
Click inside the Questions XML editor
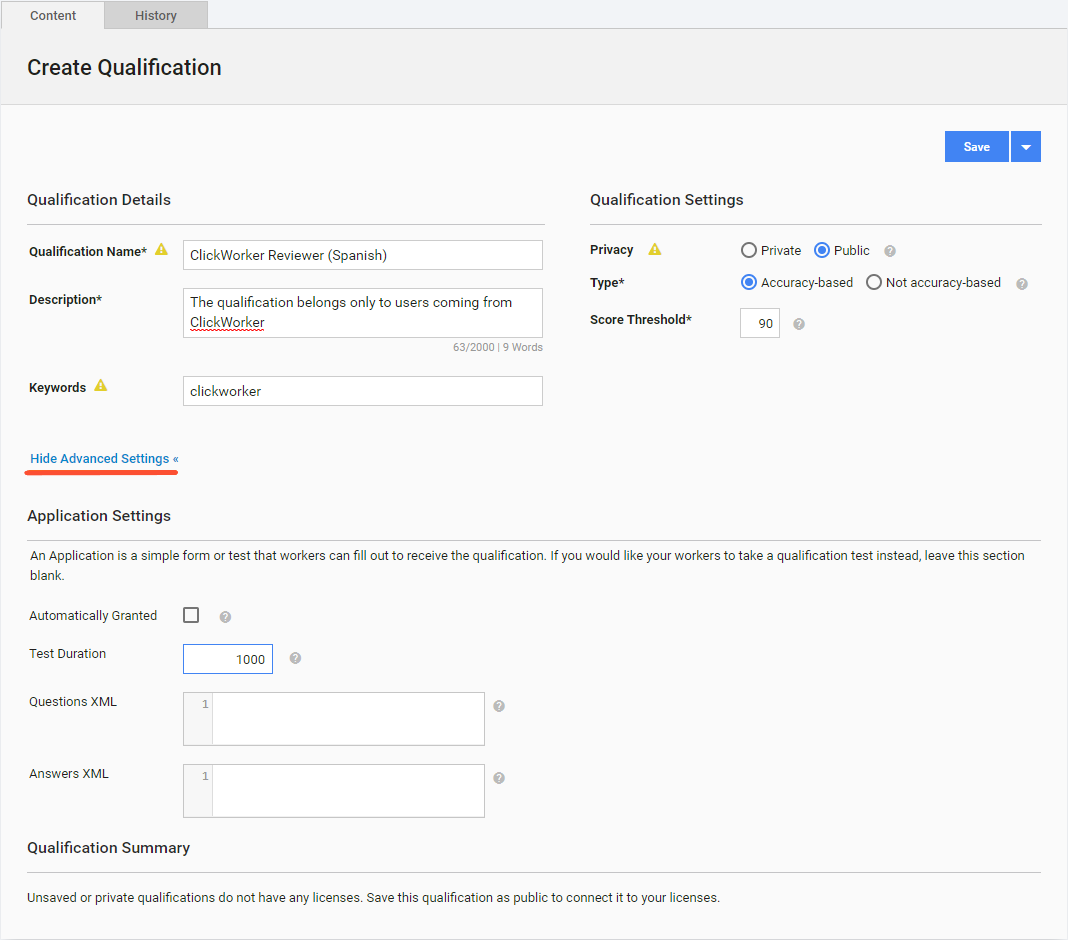(334, 719)
